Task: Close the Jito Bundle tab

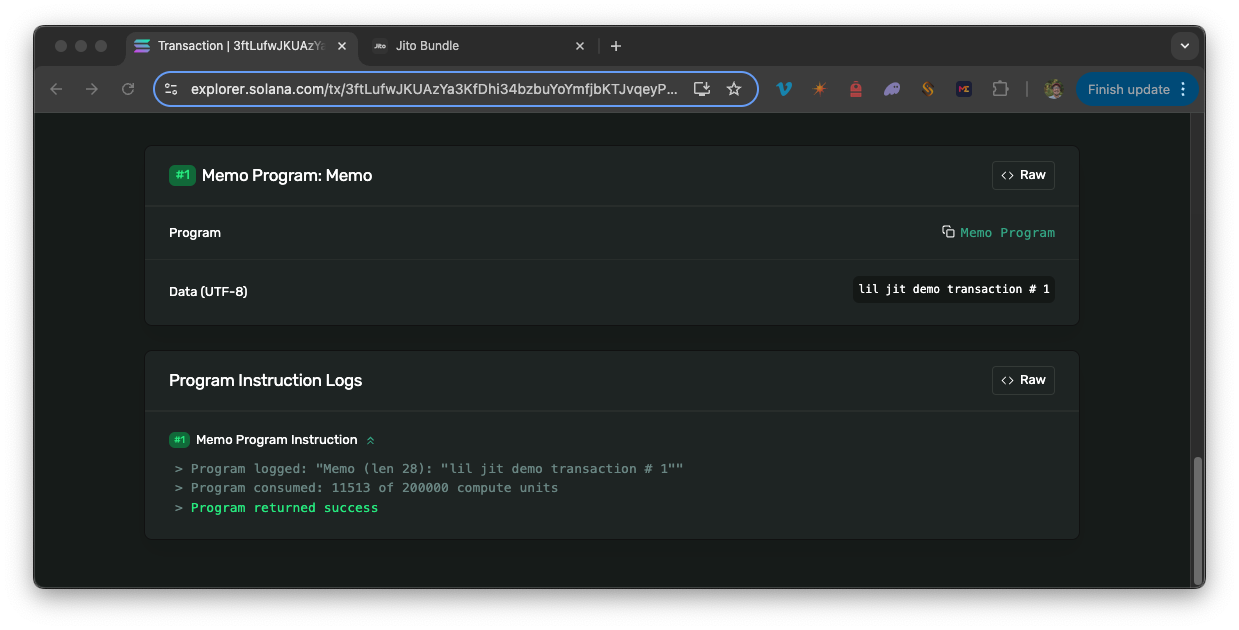Action: 580,46
